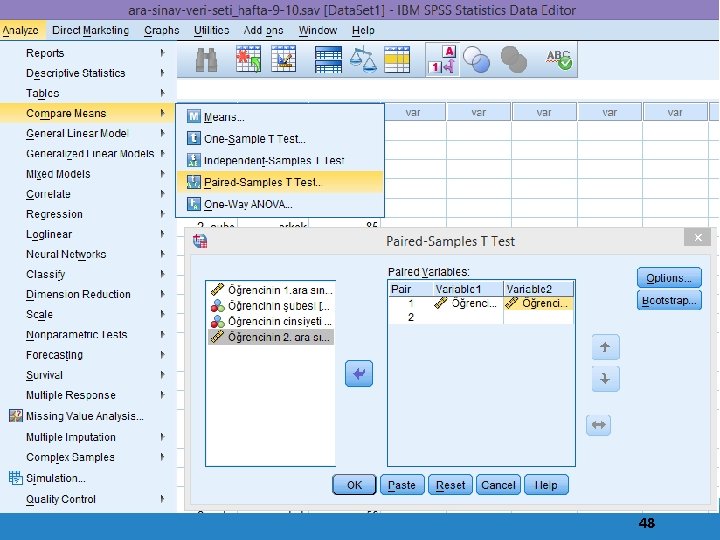Open the Bootstrap dialog button

pyautogui.click(x=669, y=300)
